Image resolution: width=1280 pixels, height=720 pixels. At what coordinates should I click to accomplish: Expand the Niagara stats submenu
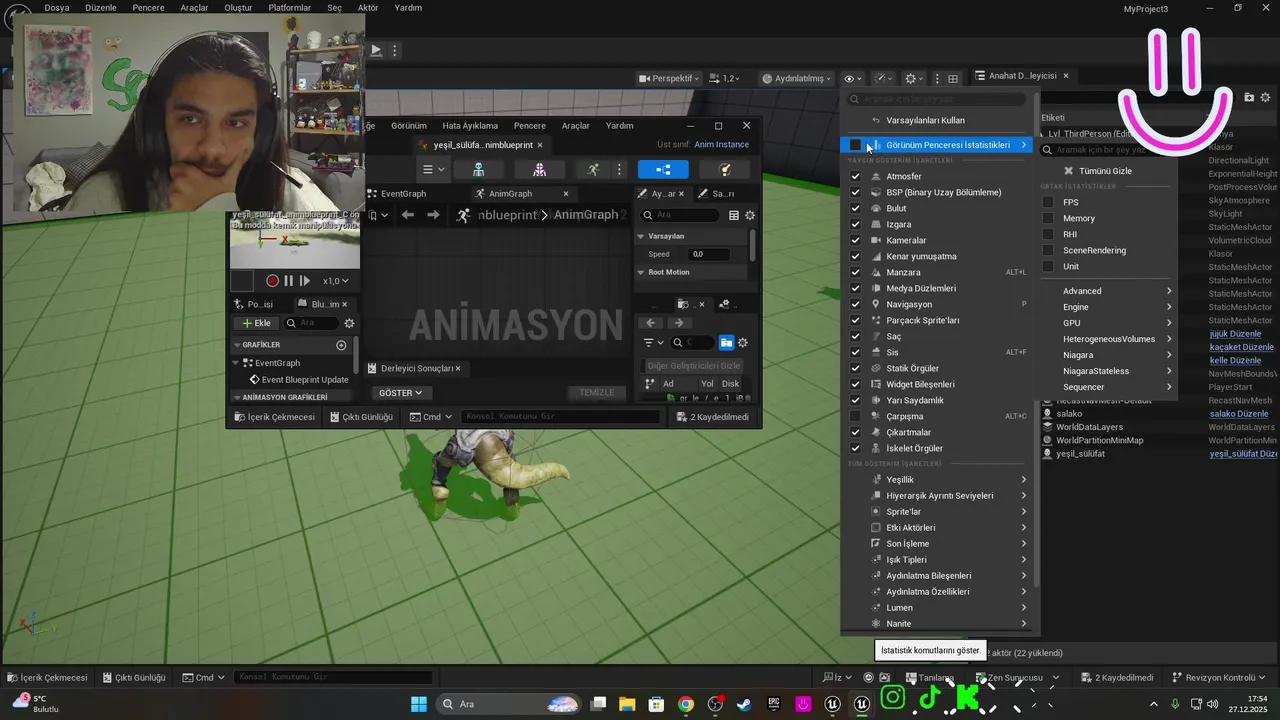tap(1107, 355)
